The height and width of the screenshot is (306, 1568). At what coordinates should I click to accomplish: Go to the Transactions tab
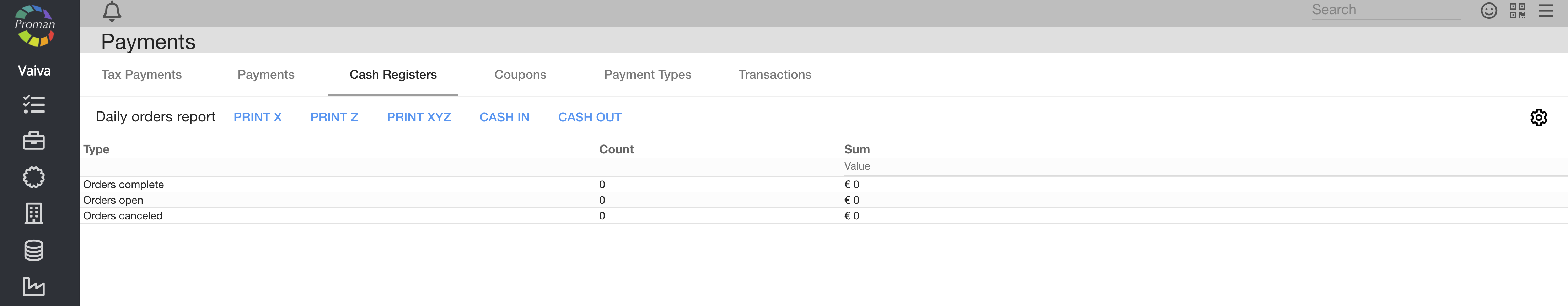click(774, 75)
